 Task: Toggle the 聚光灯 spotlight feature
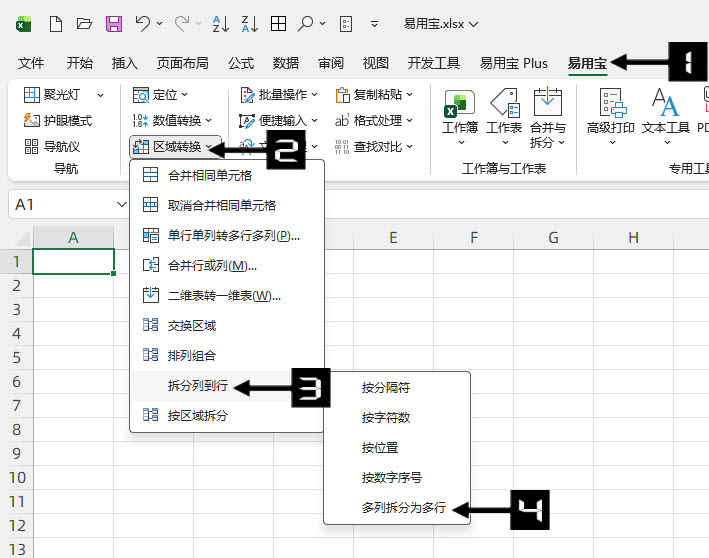pyautogui.click(x=58, y=95)
